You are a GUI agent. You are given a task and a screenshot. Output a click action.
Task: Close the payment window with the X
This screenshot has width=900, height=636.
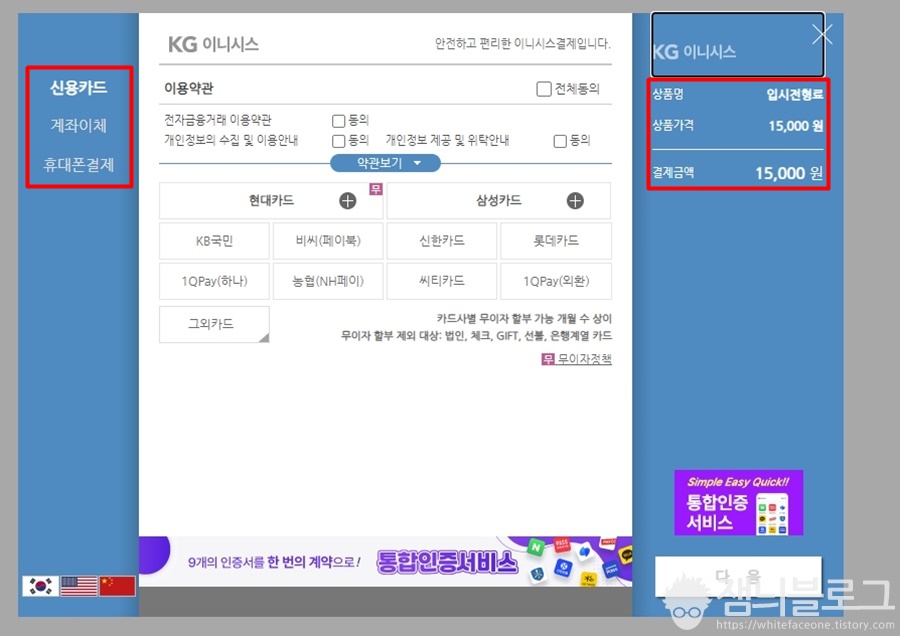[x=822, y=34]
